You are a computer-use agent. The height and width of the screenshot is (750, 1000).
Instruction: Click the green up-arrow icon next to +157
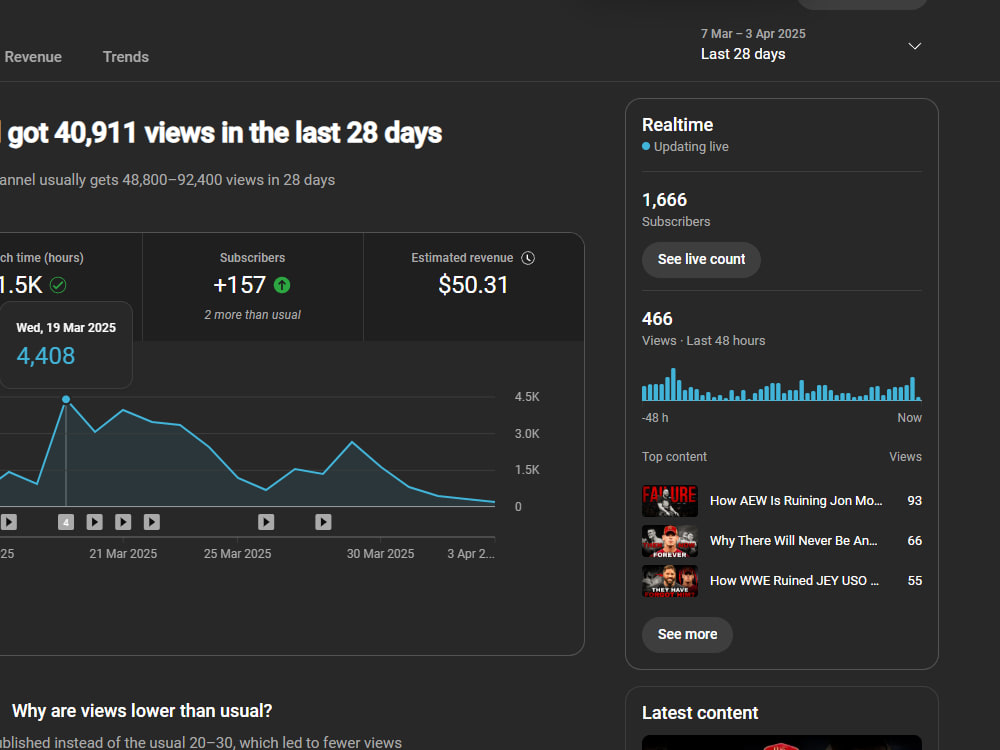(x=282, y=285)
